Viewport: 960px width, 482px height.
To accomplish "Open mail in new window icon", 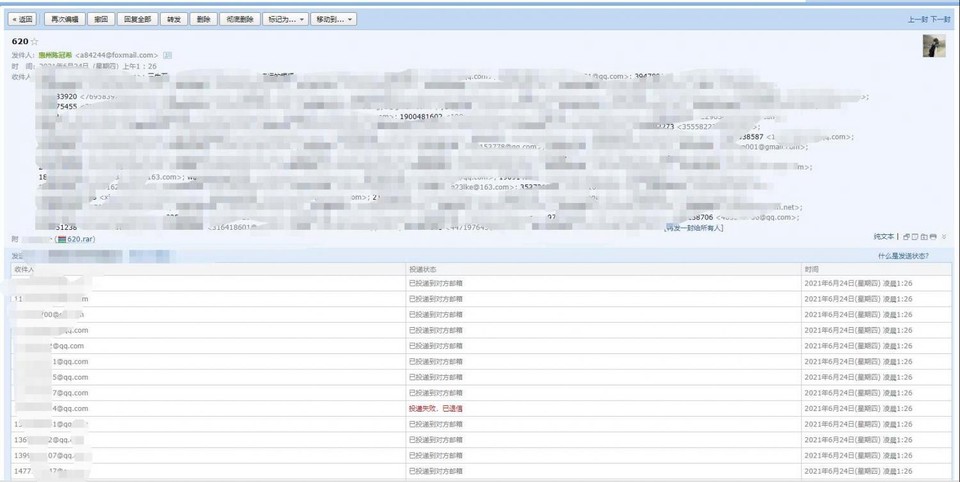I will (x=906, y=237).
